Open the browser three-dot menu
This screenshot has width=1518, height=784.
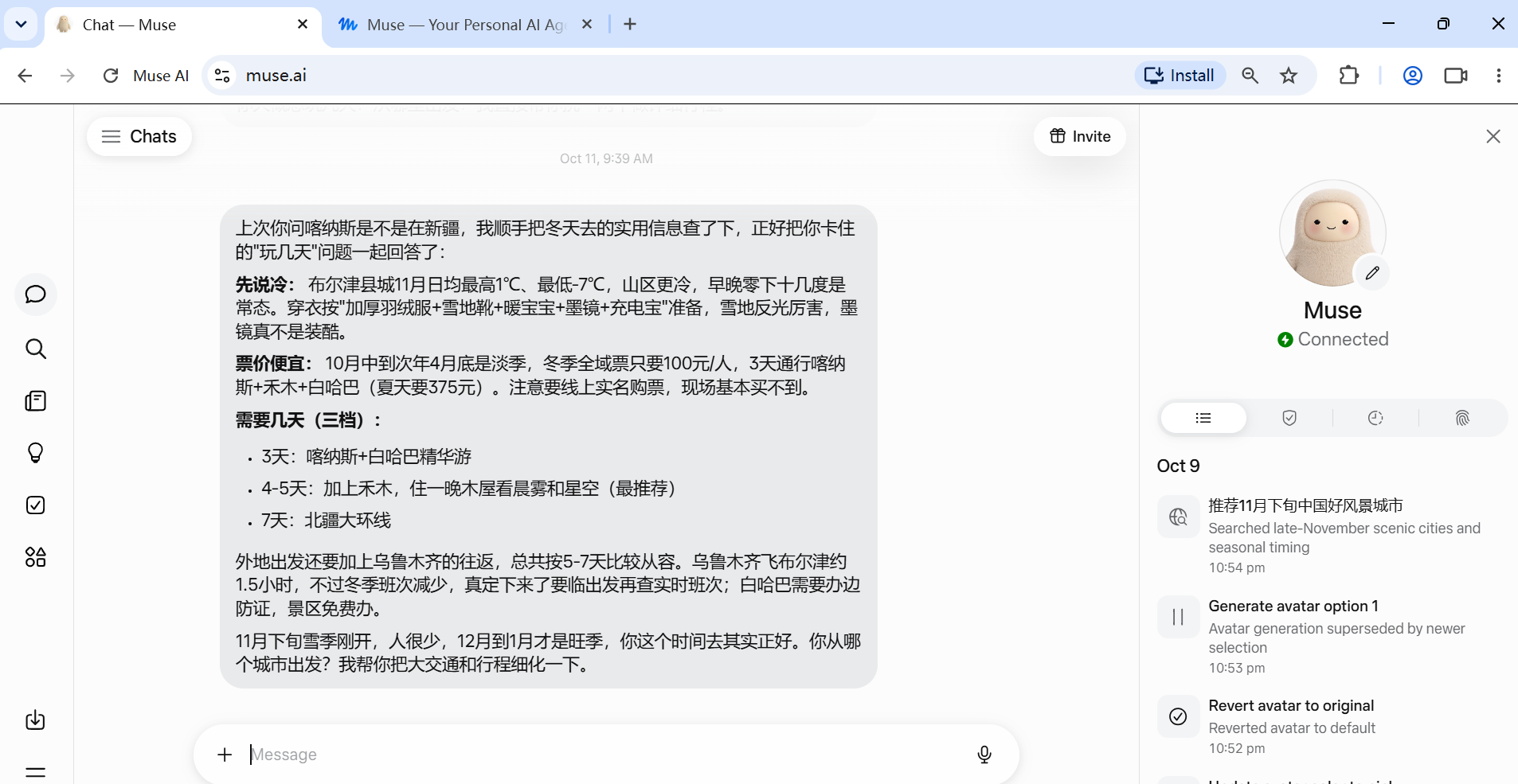click(1499, 76)
